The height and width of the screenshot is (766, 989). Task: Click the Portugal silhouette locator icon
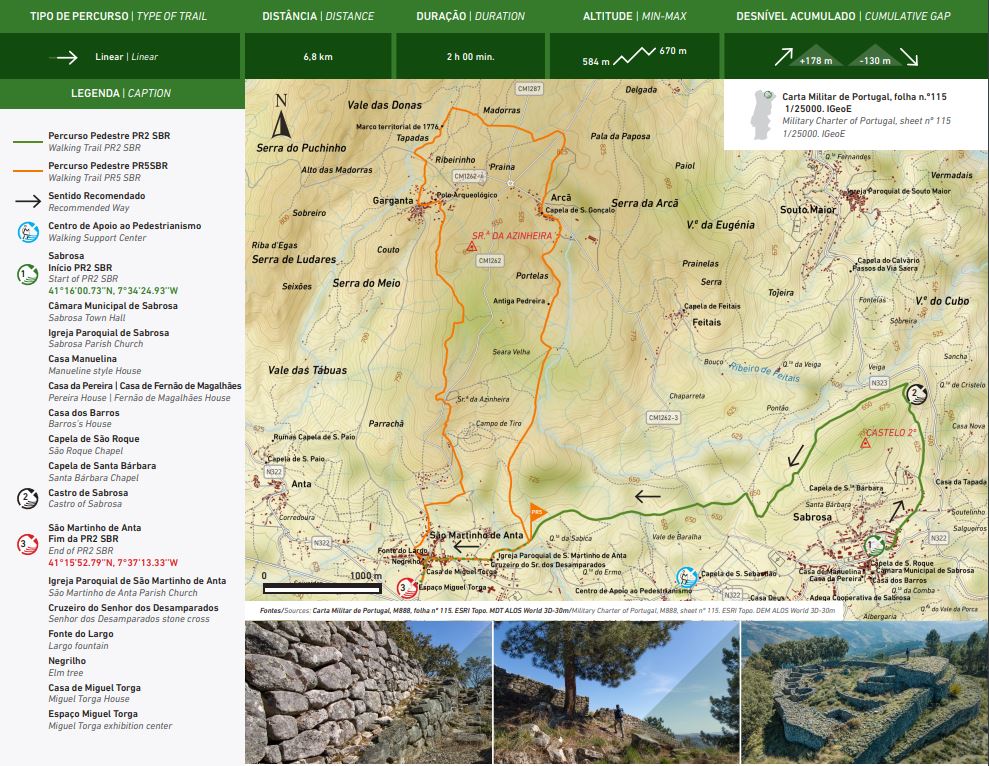tap(761, 112)
